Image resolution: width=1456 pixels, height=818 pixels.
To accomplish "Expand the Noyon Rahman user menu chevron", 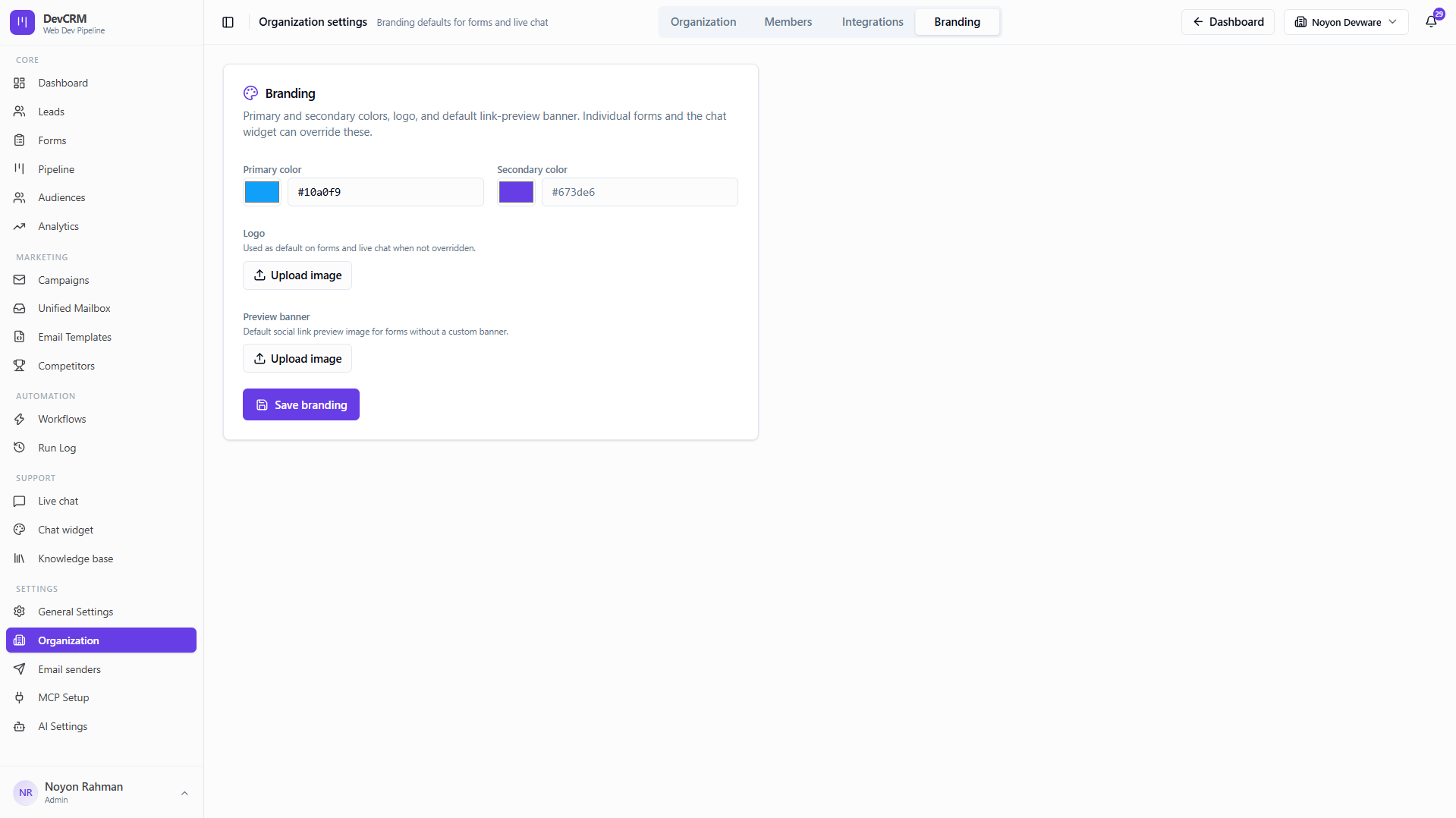I will (x=184, y=793).
